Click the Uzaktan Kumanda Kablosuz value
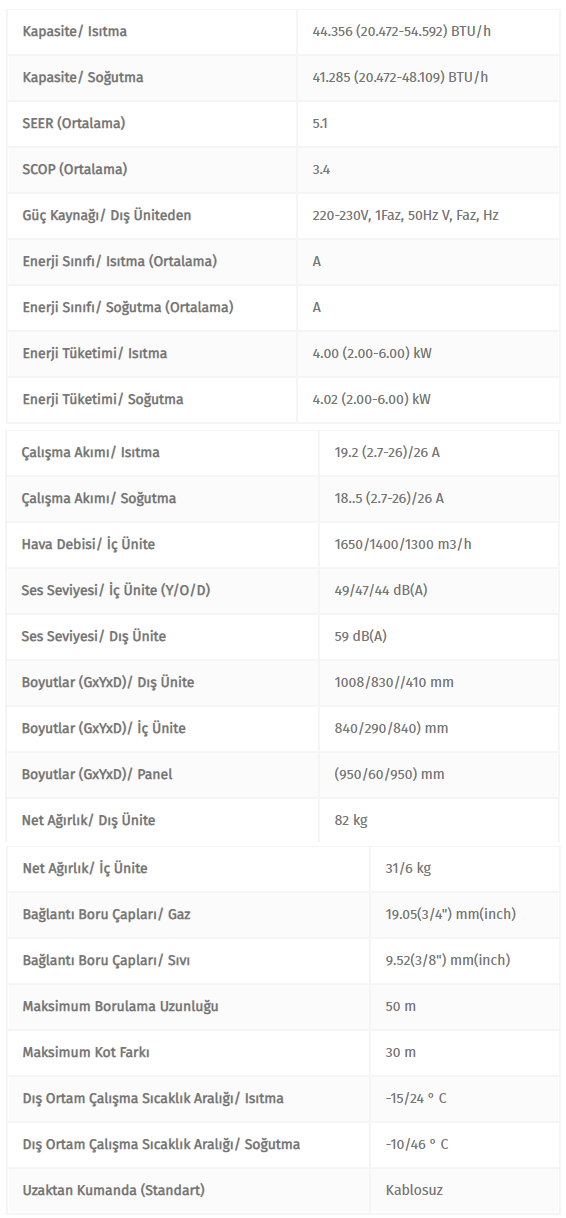This screenshot has width=566, height=1218. point(414,1191)
